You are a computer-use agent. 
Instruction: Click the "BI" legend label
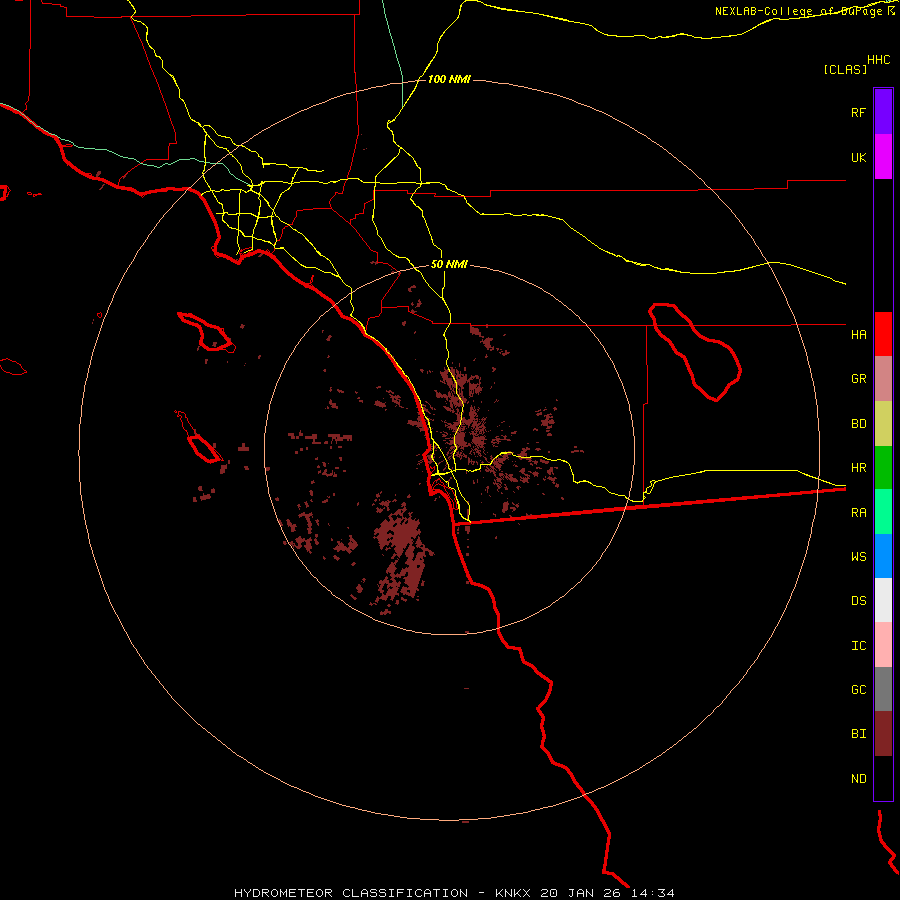coord(858,734)
